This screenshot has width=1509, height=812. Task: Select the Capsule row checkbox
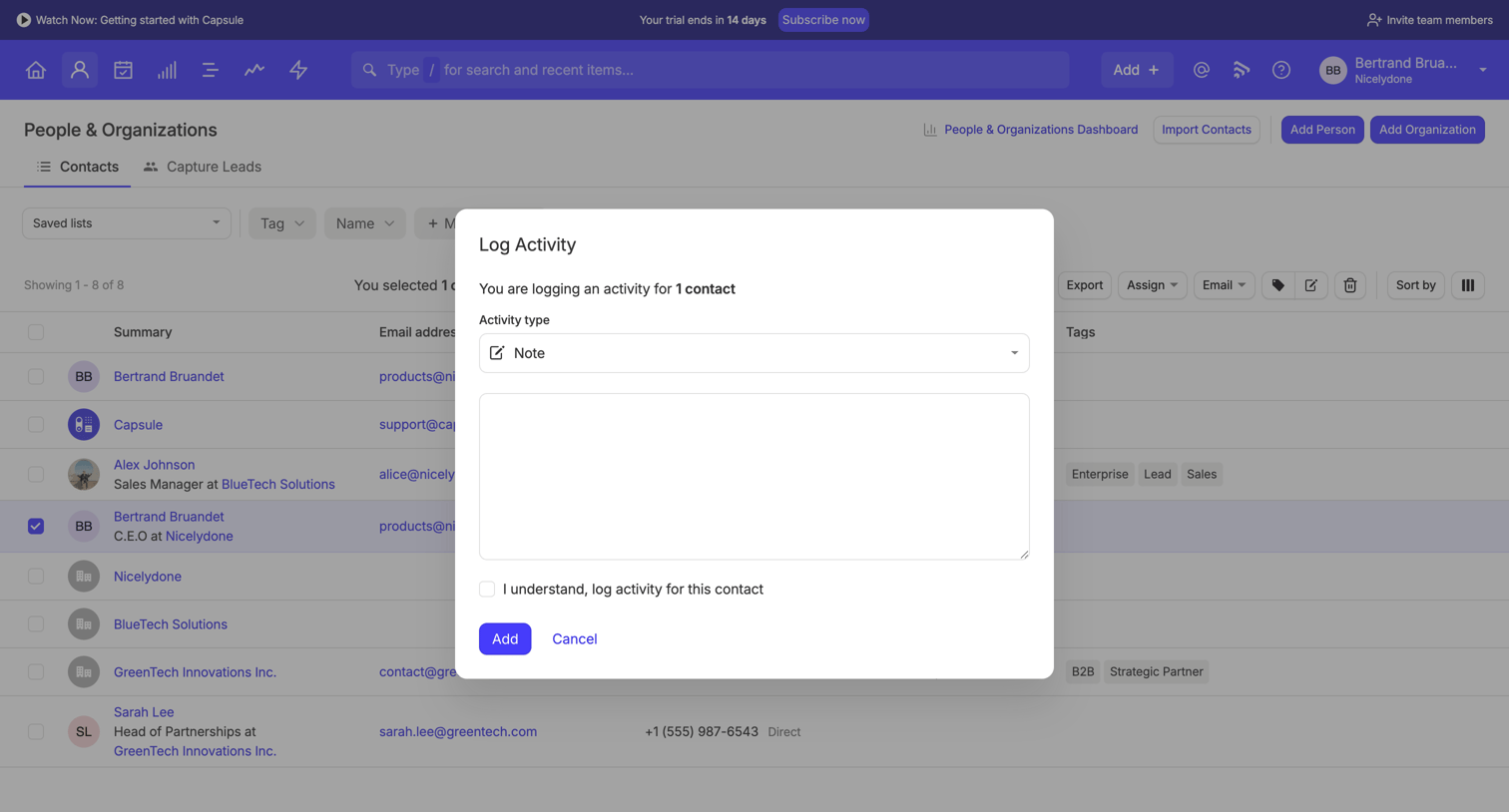tap(36, 425)
